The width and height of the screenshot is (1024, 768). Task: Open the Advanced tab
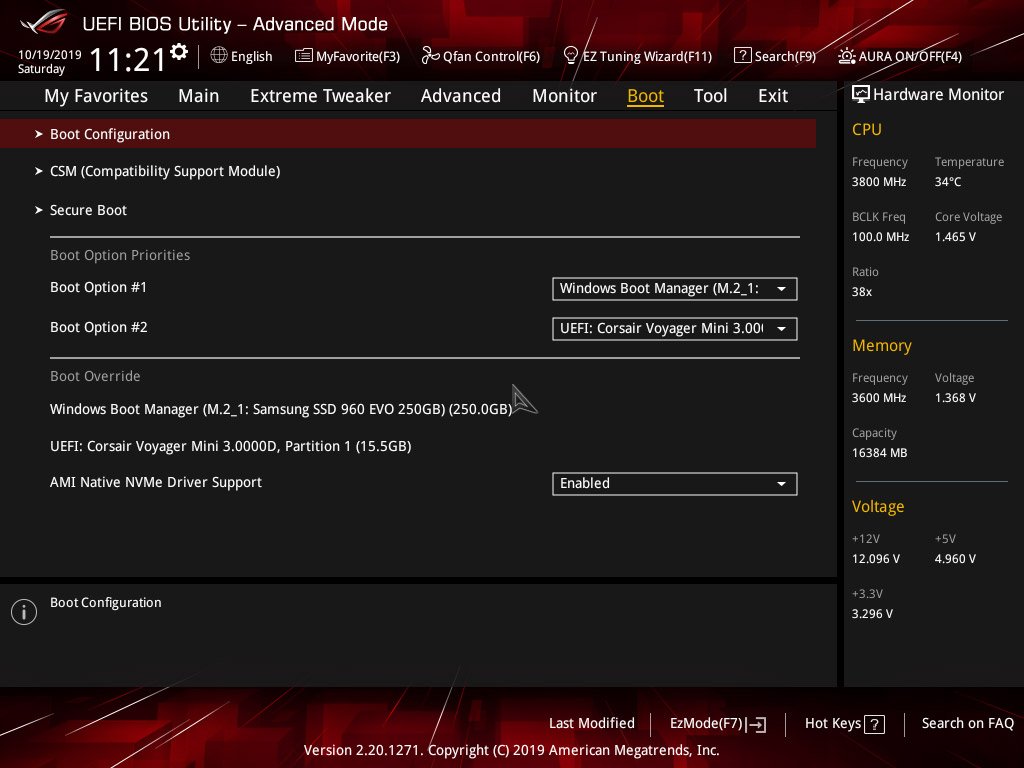point(460,96)
